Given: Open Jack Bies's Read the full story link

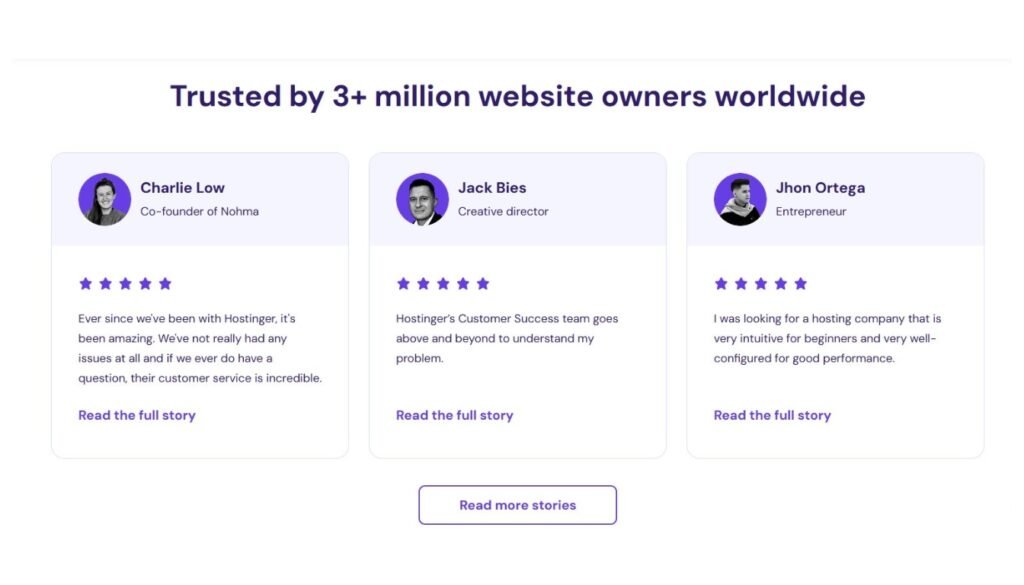Looking at the screenshot, I should [454, 415].
